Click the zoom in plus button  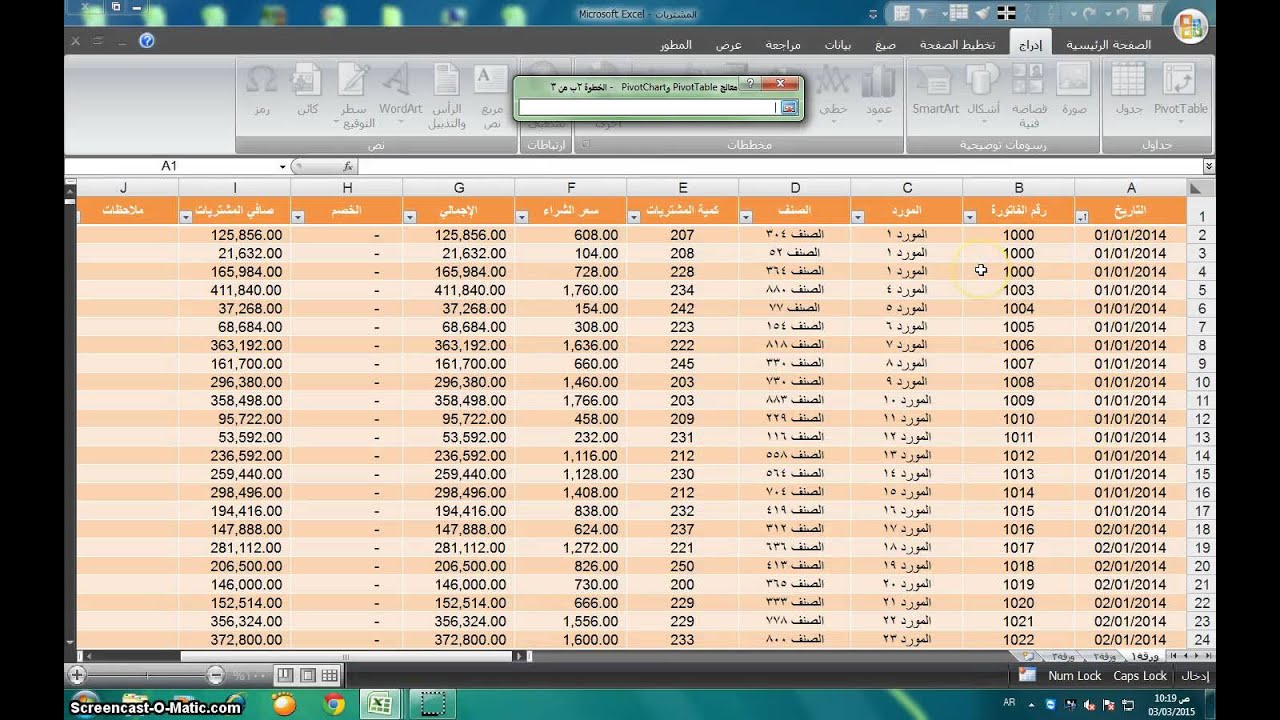click(77, 675)
